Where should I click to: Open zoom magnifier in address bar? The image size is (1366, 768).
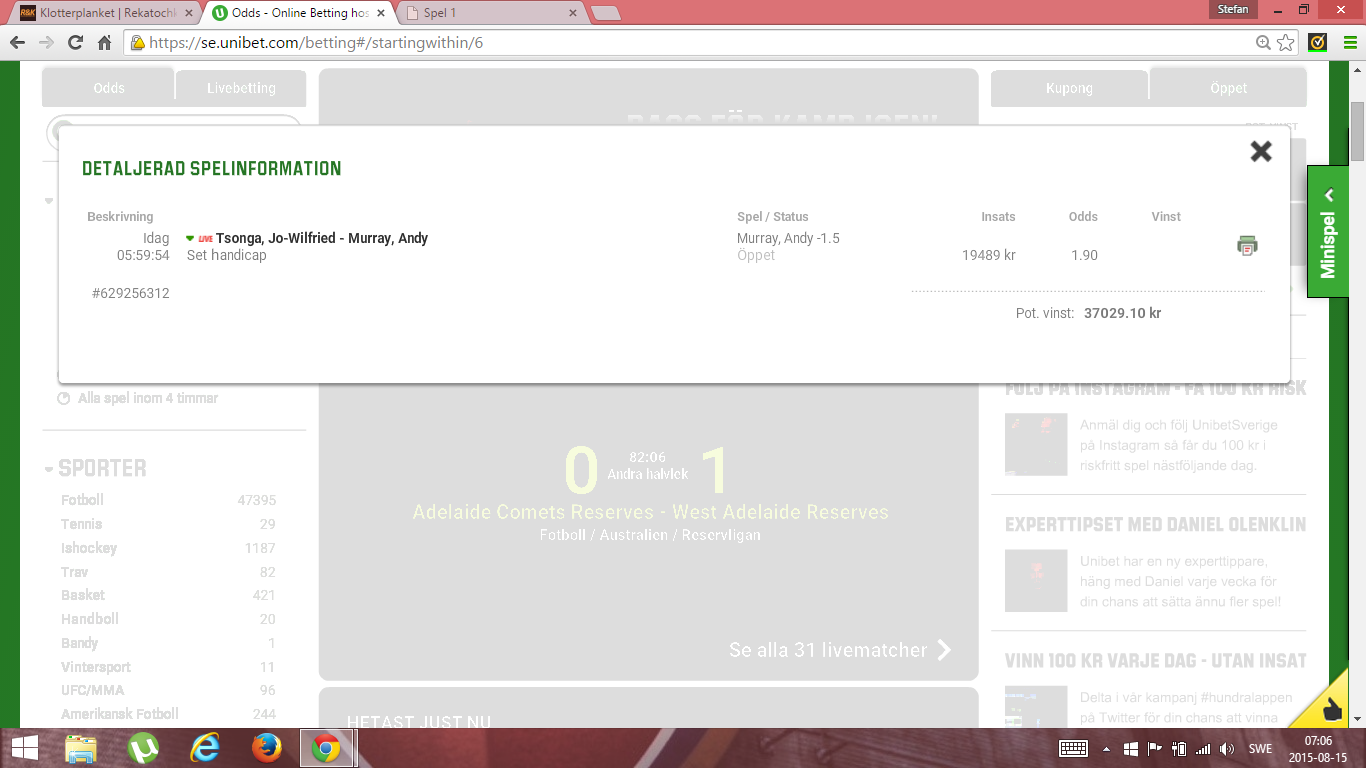(x=1264, y=43)
